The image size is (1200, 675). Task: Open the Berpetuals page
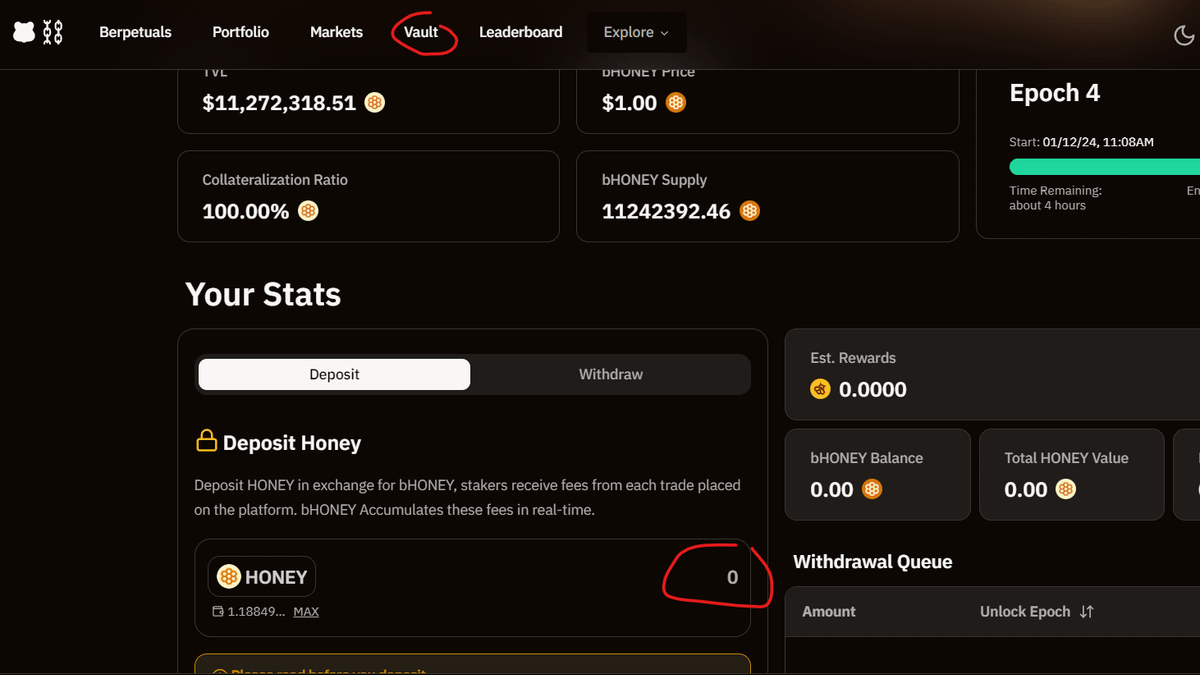click(x=135, y=32)
